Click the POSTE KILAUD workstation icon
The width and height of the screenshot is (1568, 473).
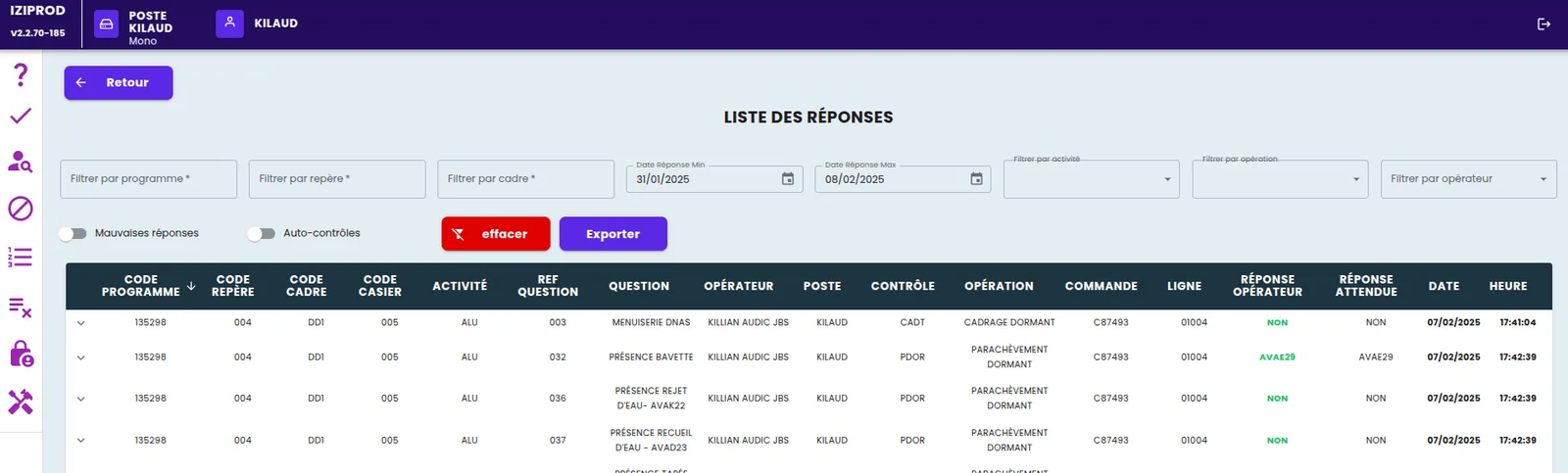pos(107,24)
